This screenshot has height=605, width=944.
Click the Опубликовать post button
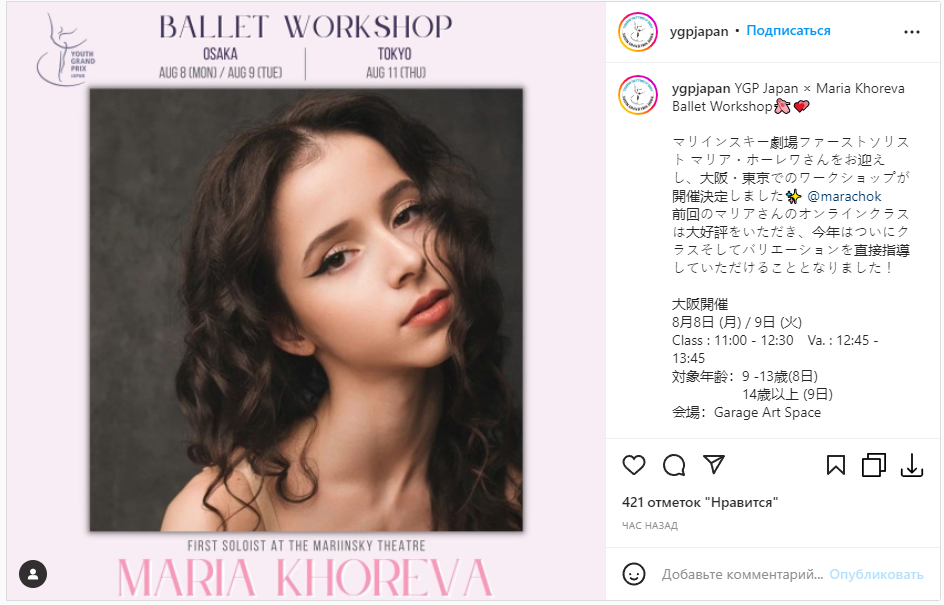click(x=876, y=574)
